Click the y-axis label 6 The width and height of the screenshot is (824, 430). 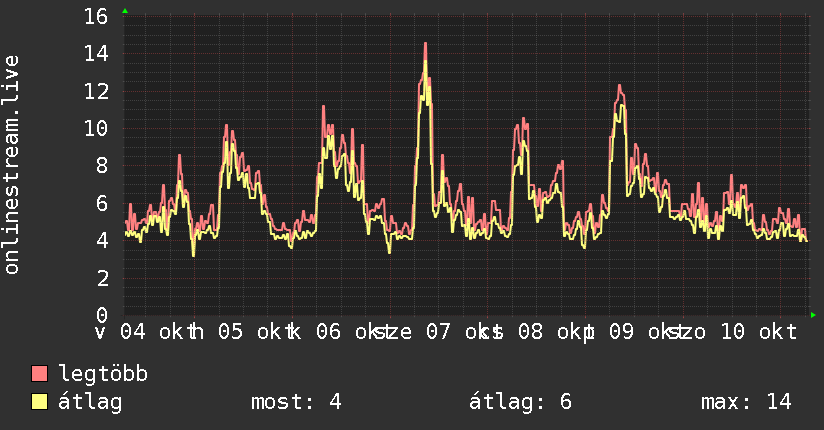click(102, 203)
